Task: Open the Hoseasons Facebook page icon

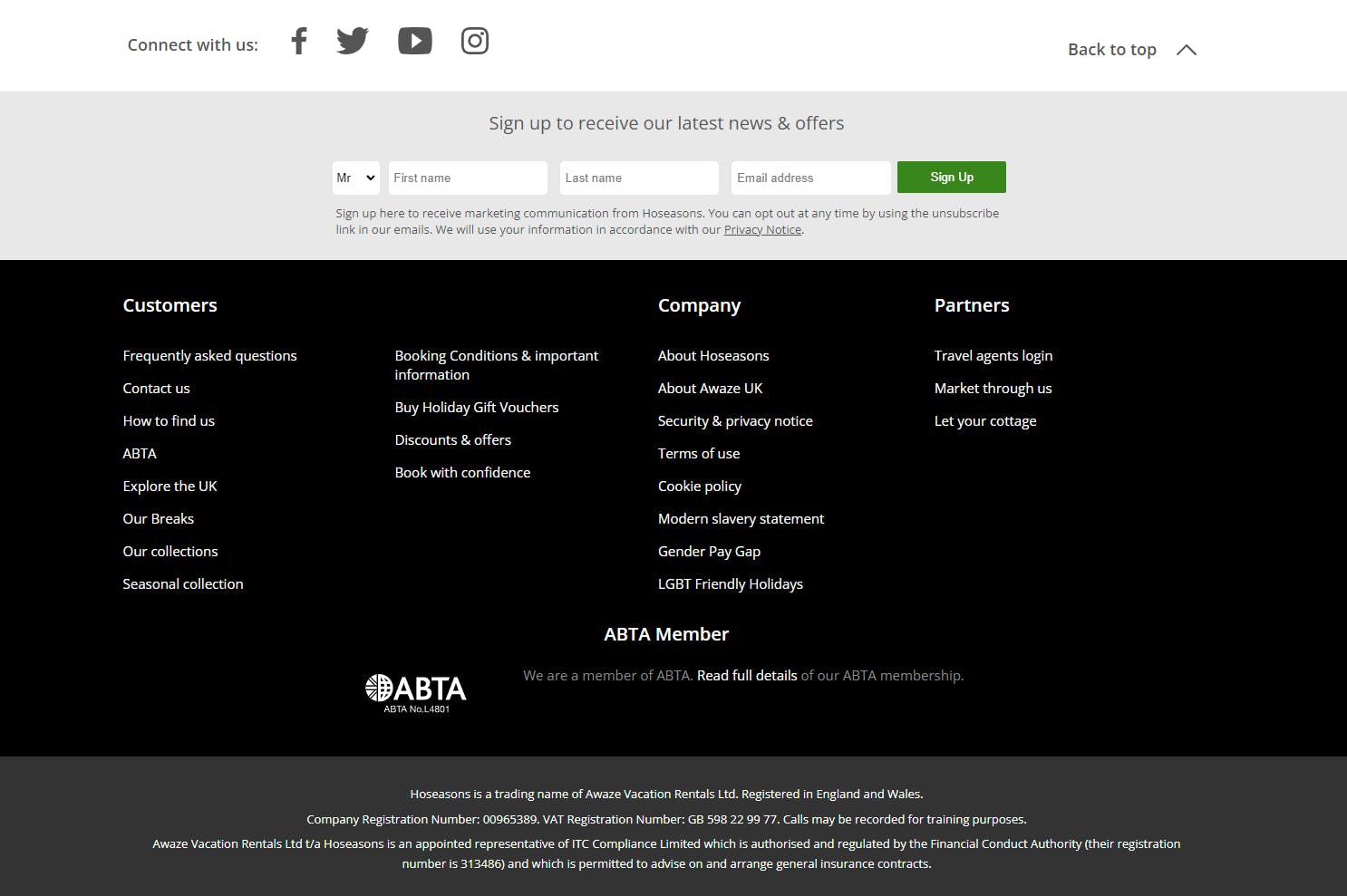Action: pyautogui.click(x=299, y=41)
